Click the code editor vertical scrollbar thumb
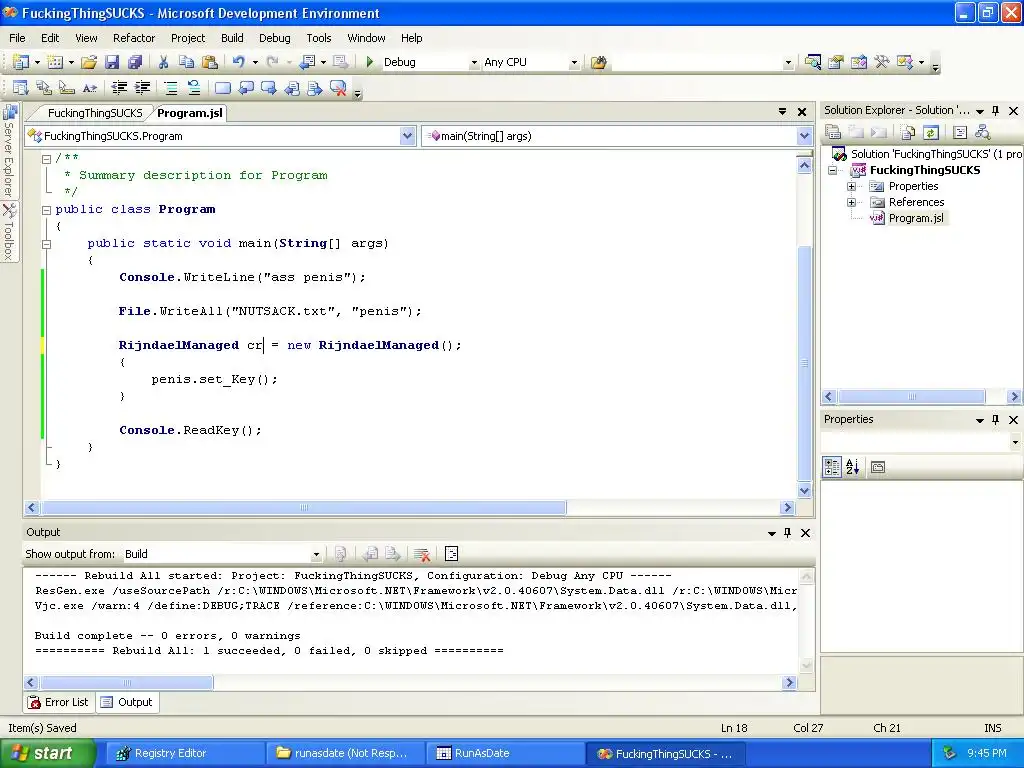The width and height of the screenshot is (1024, 768). click(805, 362)
